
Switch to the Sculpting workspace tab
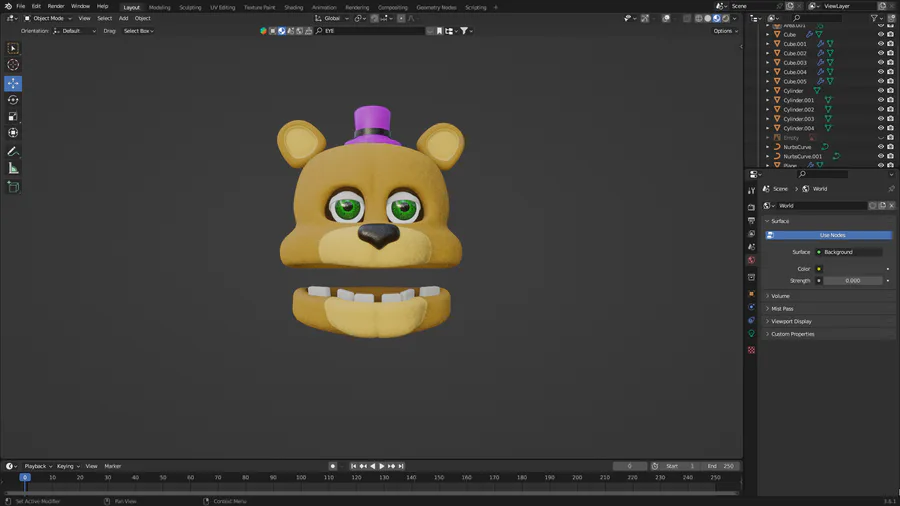coord(190,7)
